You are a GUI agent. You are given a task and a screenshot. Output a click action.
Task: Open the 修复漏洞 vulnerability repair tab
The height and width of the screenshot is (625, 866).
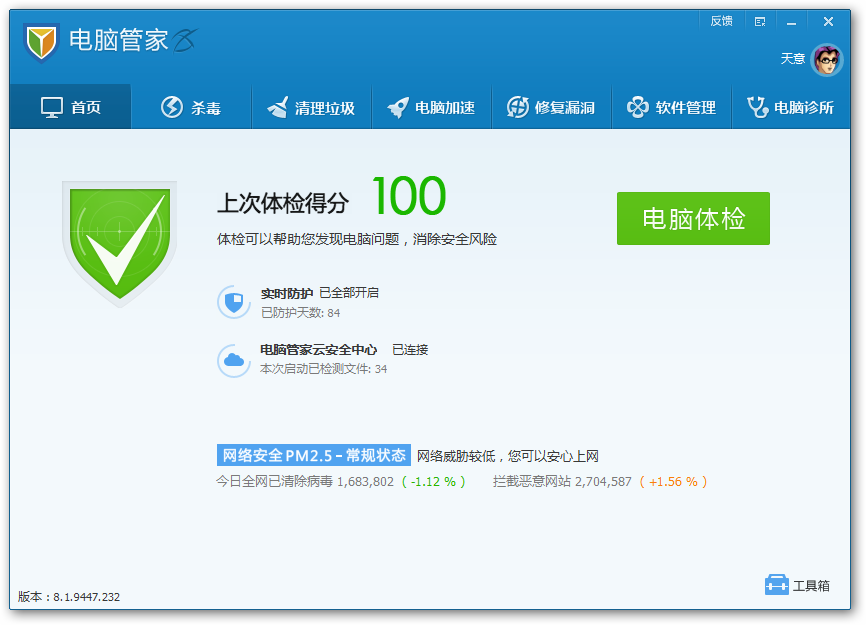pyautogui.click(x=551, y=107)
